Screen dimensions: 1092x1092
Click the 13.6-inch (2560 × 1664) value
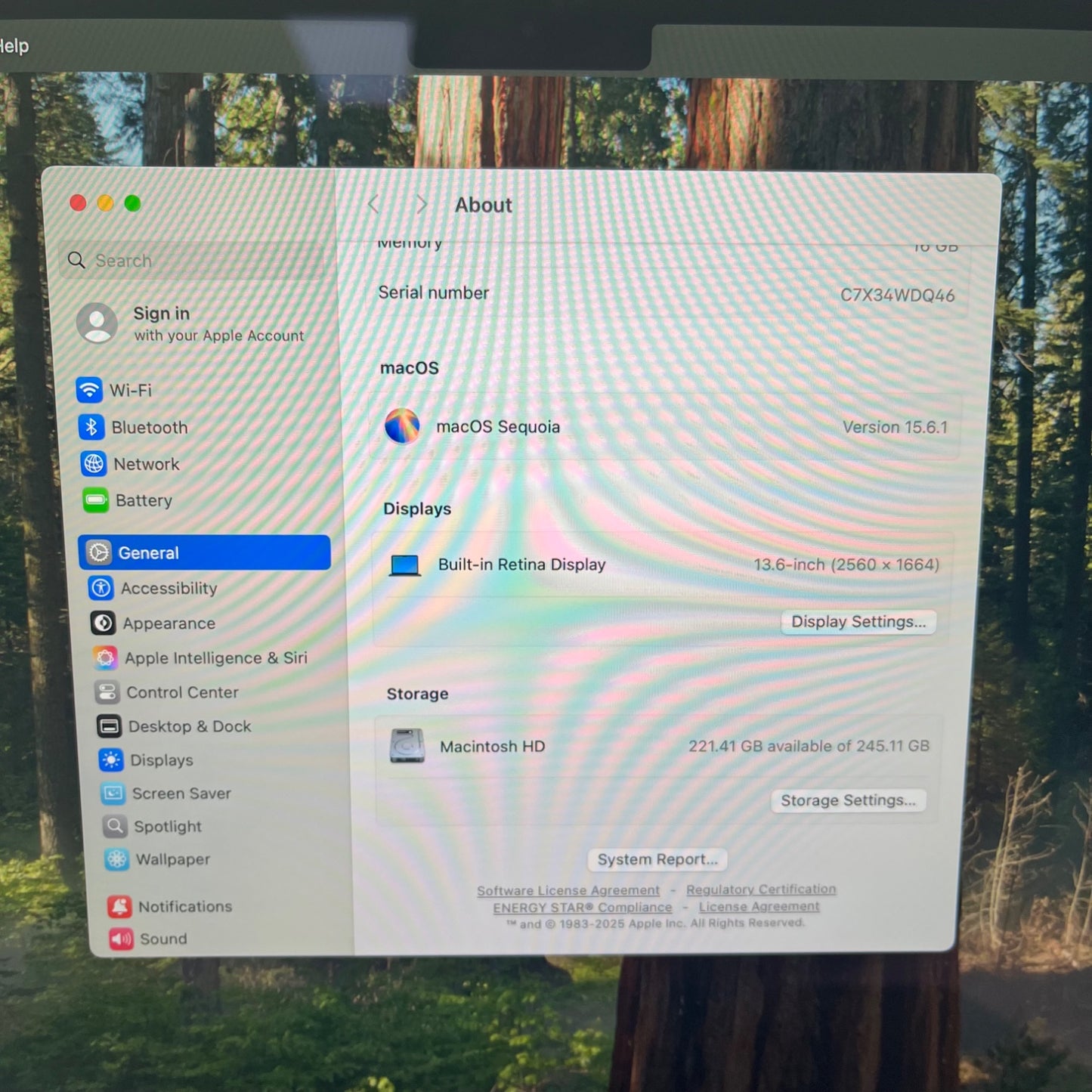click(x=846, y=565)
